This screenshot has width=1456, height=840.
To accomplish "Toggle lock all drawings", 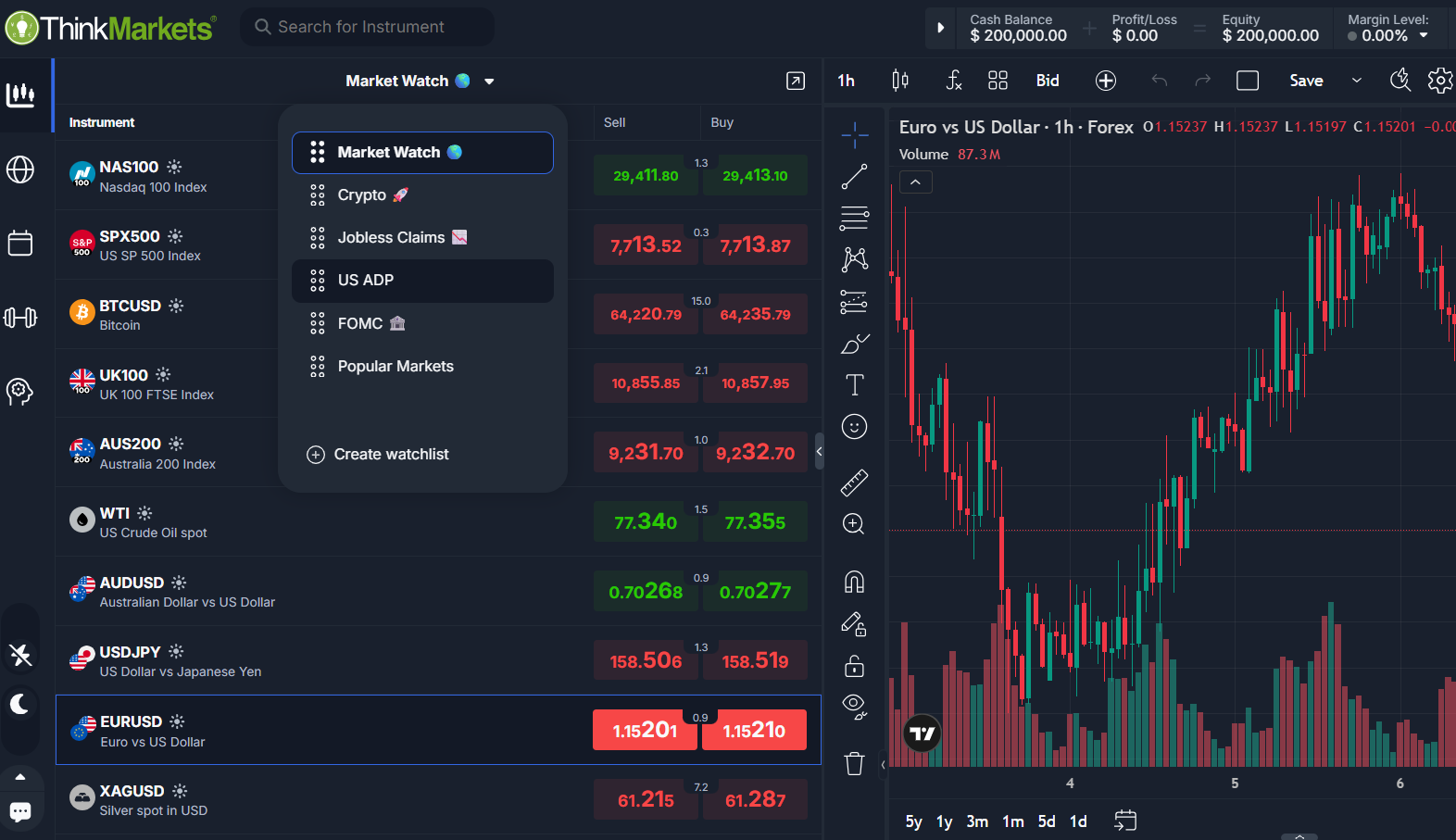I will click(855, 666).
